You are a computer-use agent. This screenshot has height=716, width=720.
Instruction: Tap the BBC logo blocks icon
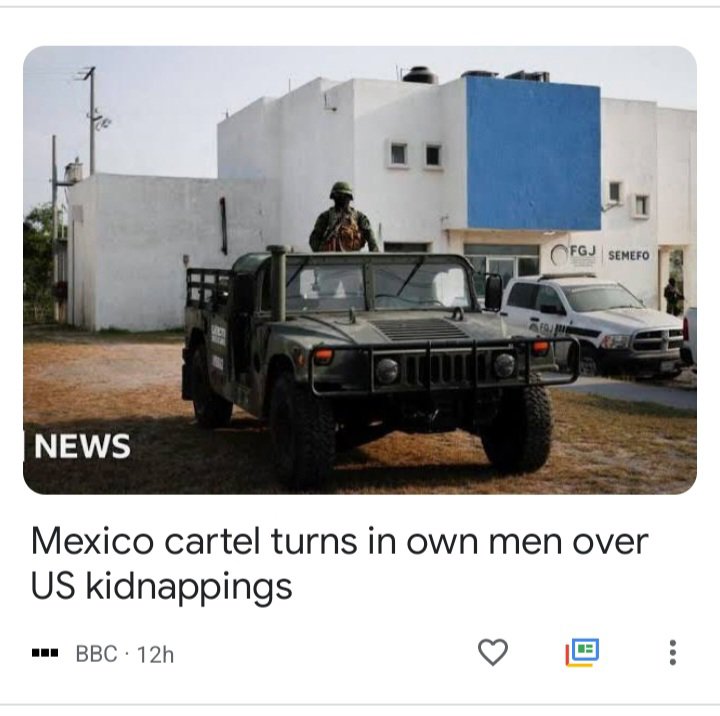coord(45,653)
